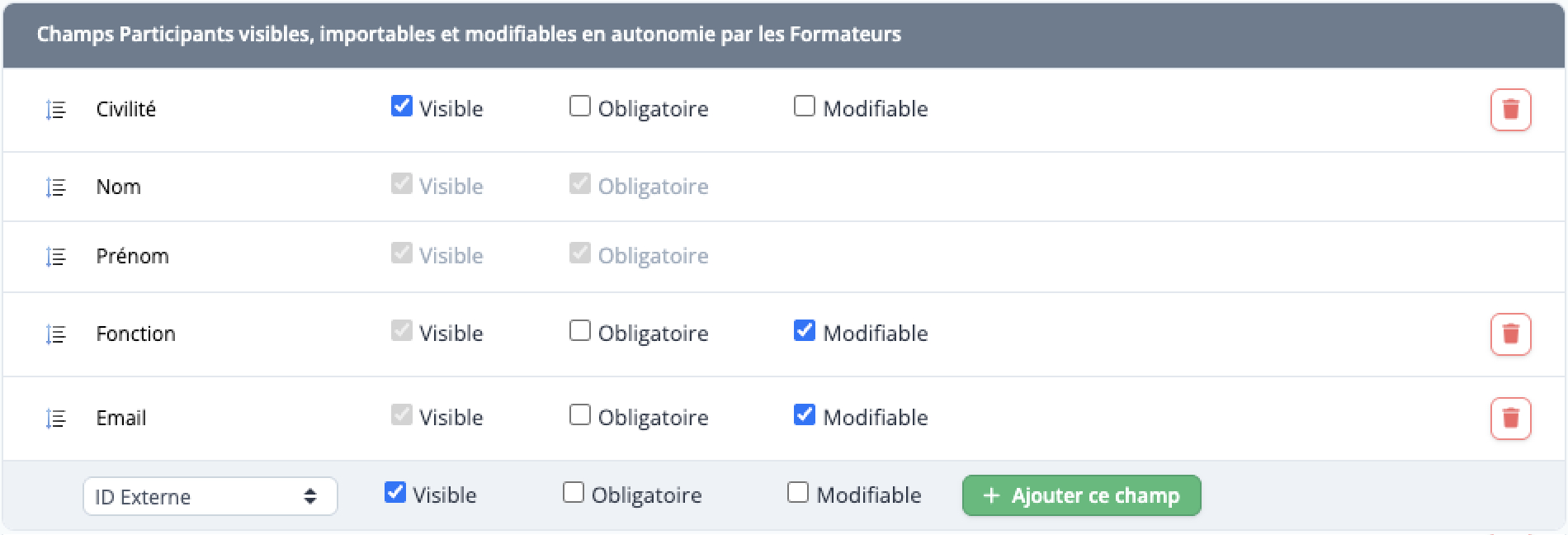
Task: Open the ID Externe field dropdown
Action: [210, 496]
